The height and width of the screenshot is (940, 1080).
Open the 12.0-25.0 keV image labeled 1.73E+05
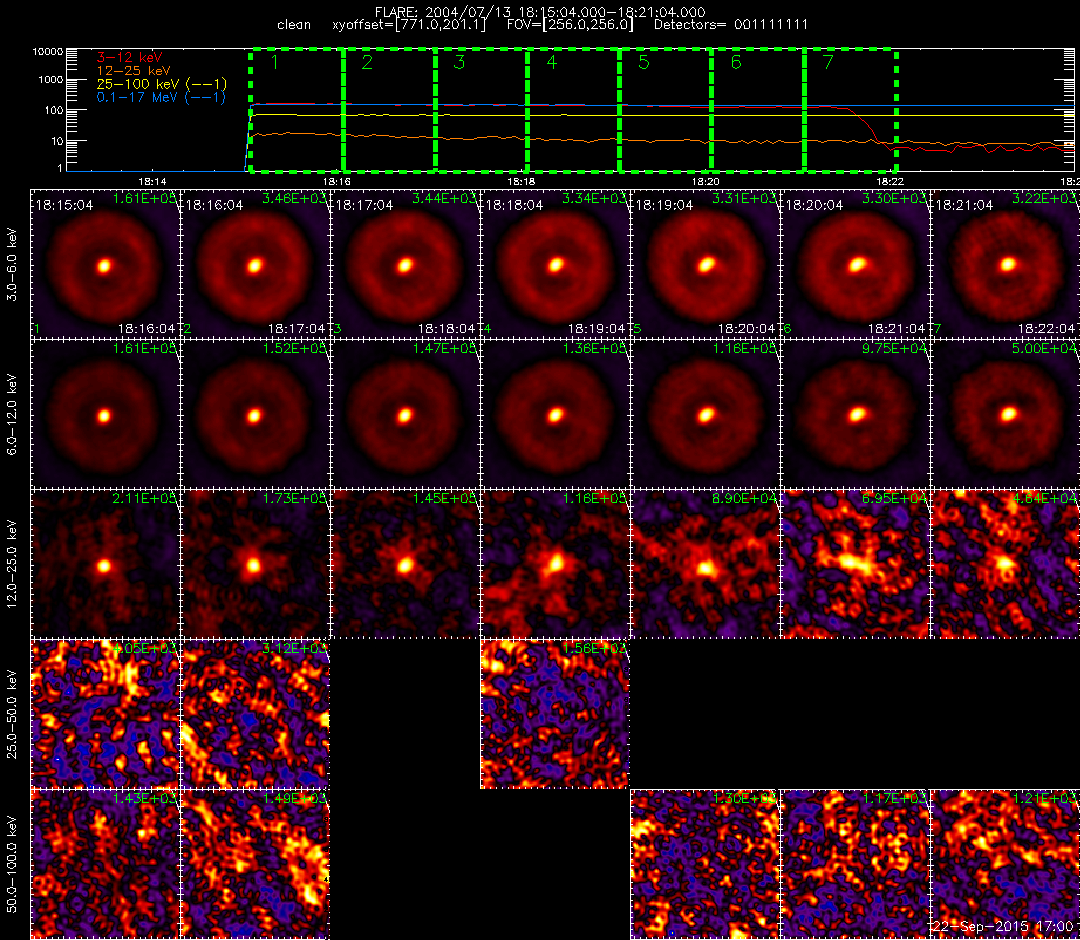[255, 565]
